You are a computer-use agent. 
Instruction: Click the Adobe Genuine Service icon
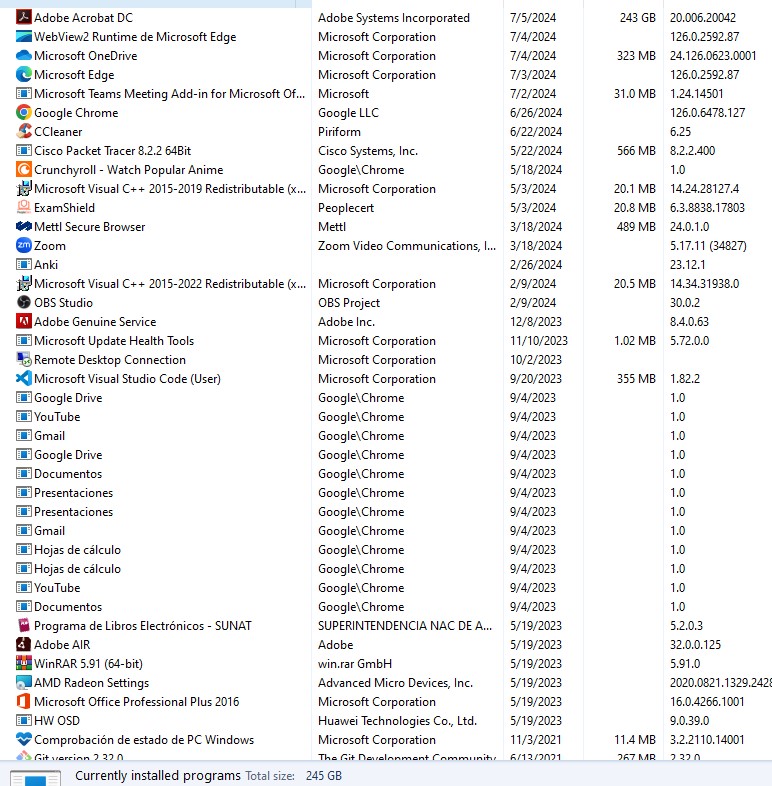24,322
